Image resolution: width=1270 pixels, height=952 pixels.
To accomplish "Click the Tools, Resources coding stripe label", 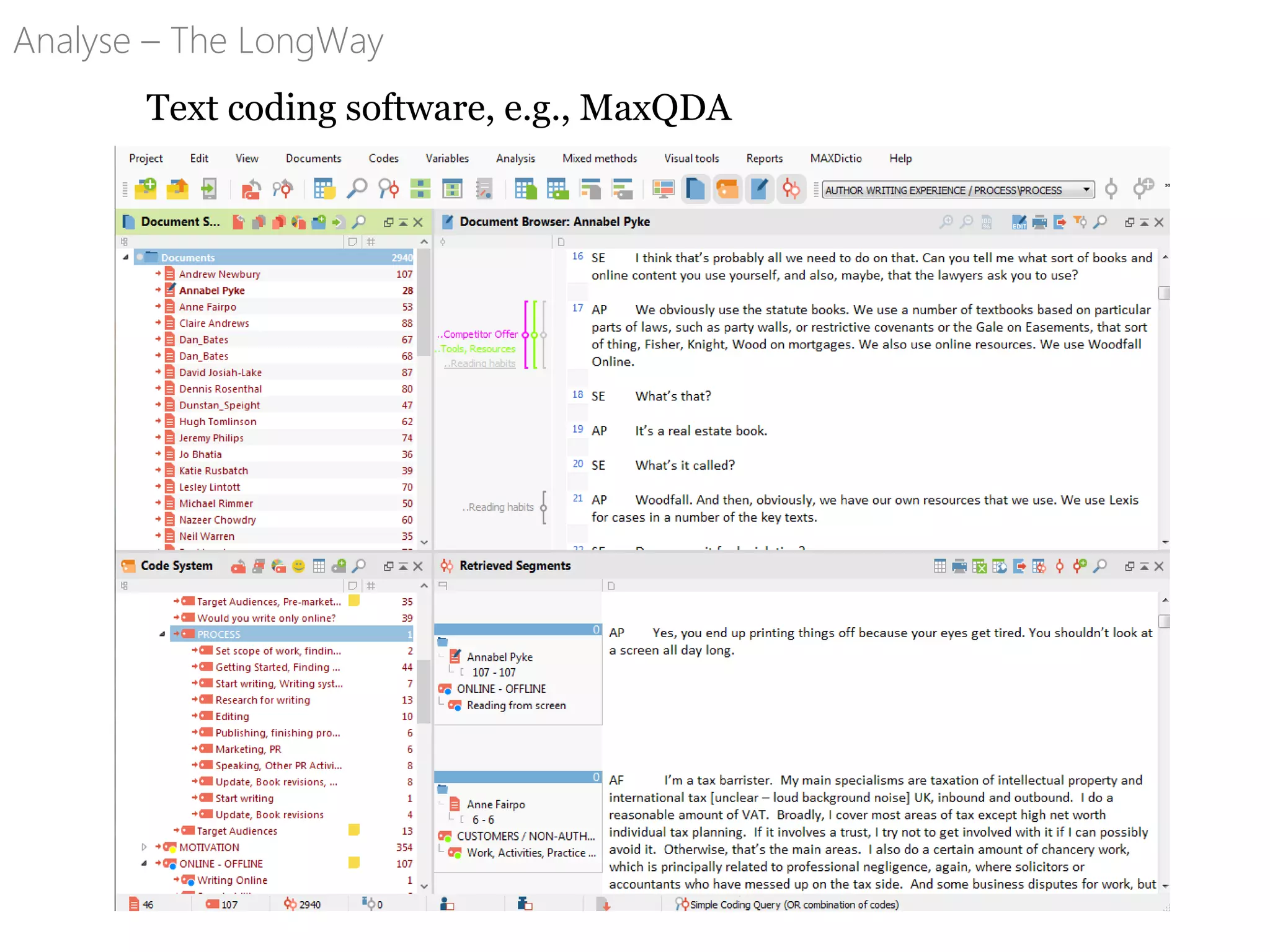I will (477, 349).
